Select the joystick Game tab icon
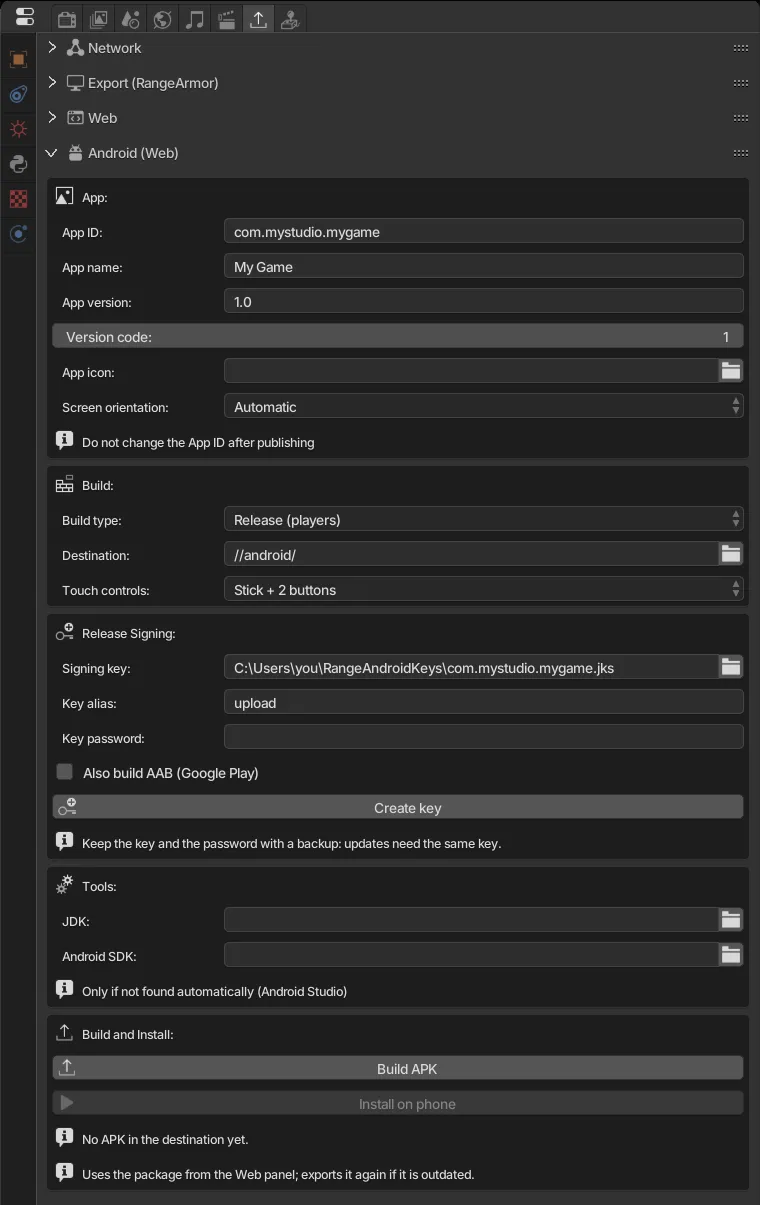Viewport: 760px width, 1205px height. pos(290,19)
